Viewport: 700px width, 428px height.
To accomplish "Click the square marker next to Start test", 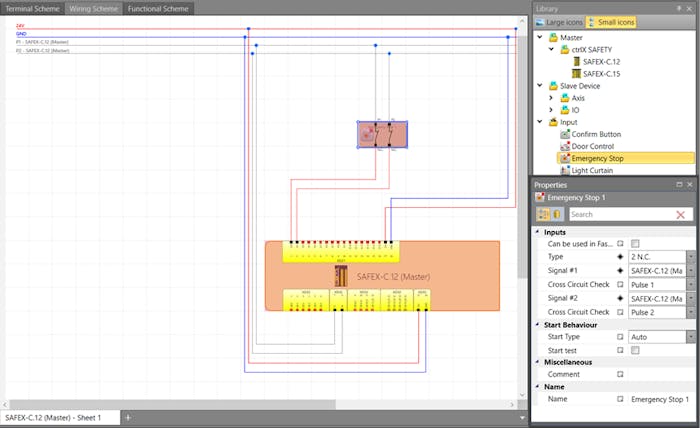I will [x=620, y=350].
